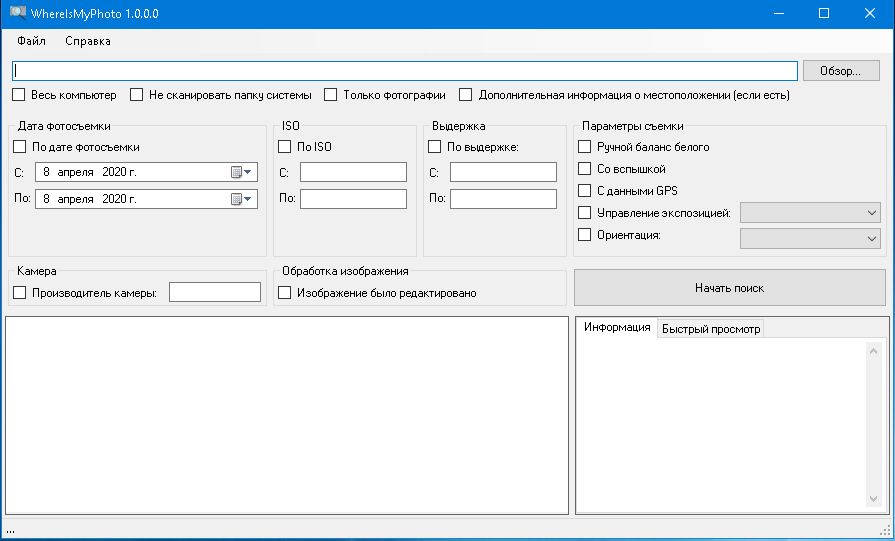Open the Файл menu
The width and height of the screenshot is (895, 541).
click(31, 41)
